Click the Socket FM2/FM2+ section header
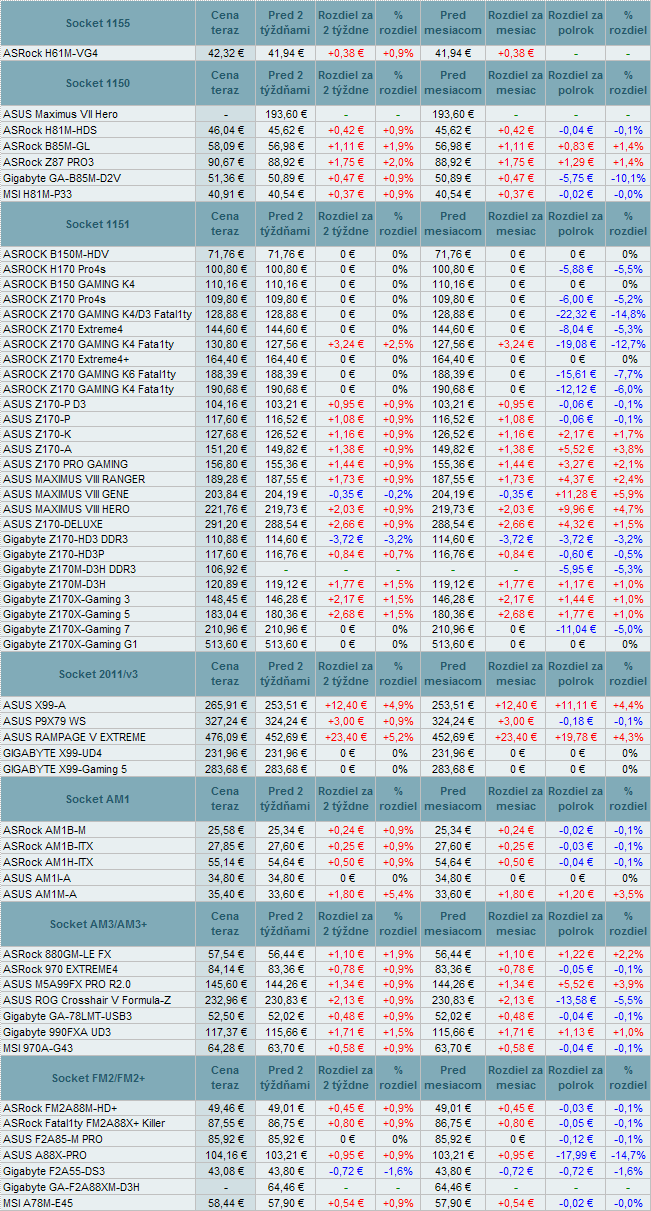651x1211 pixels. tap(97, 1078)
